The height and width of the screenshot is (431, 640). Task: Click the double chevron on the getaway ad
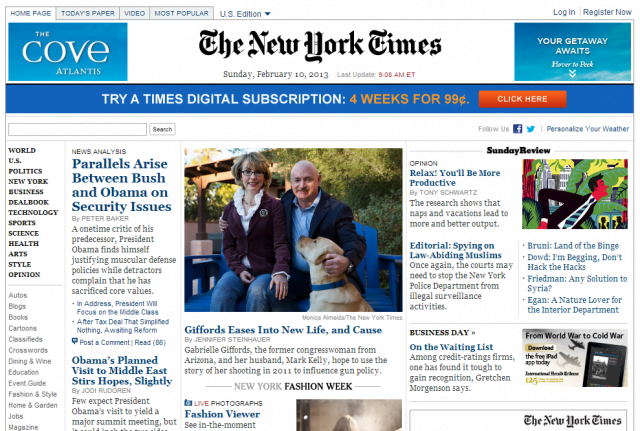tap(572, 73)
